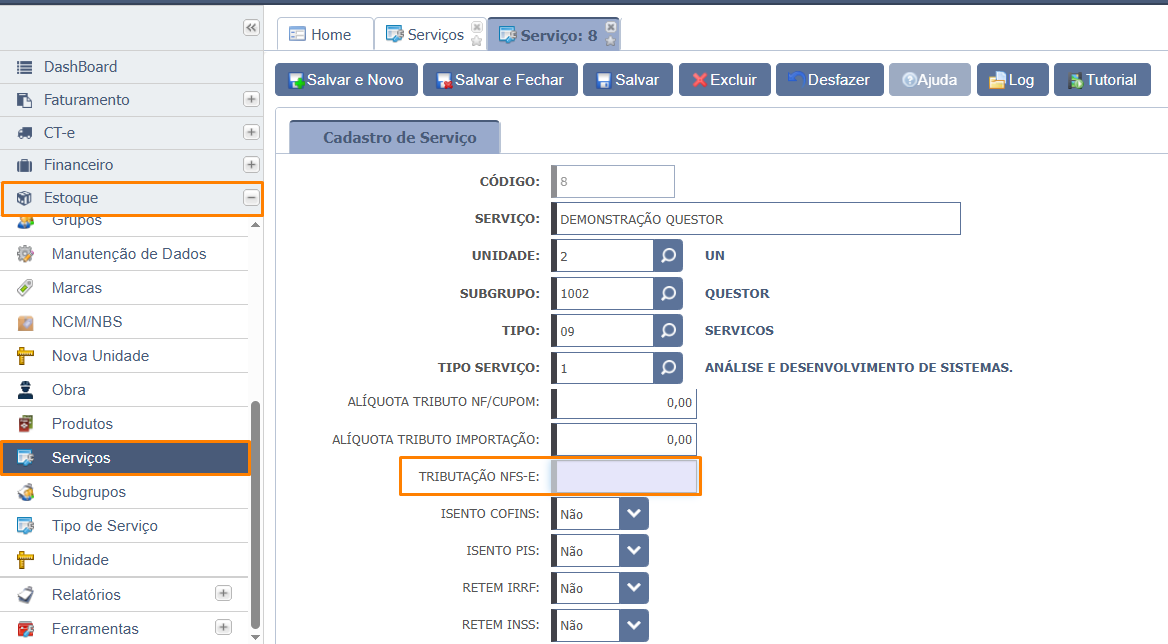
Task: Open the SUBGRUPO search magnifier
Action: 668,293
